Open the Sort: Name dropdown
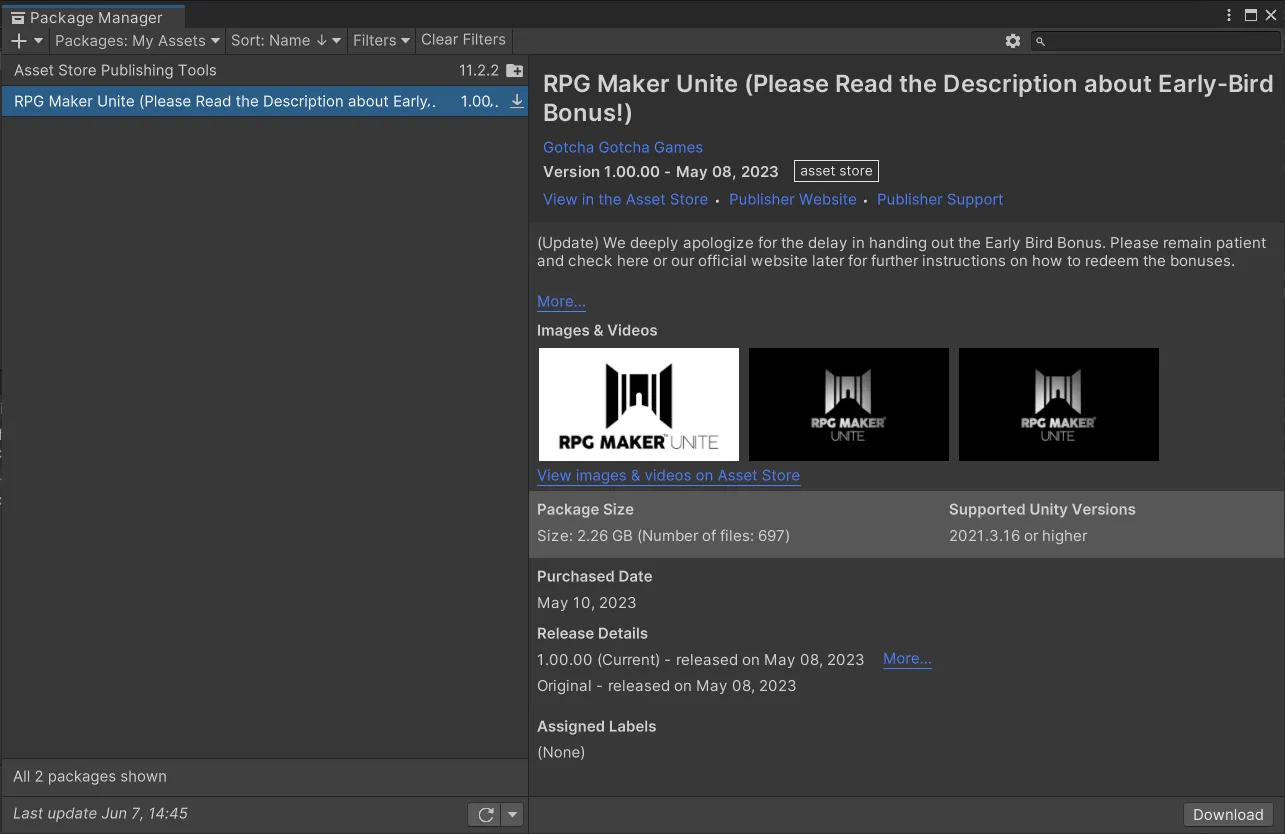 (286, 41)
